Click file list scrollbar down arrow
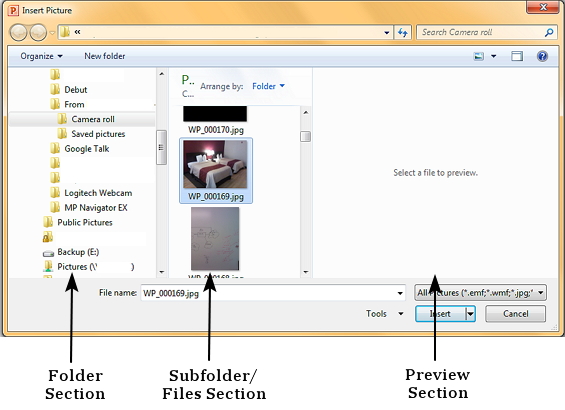 (x=306, y=272)
